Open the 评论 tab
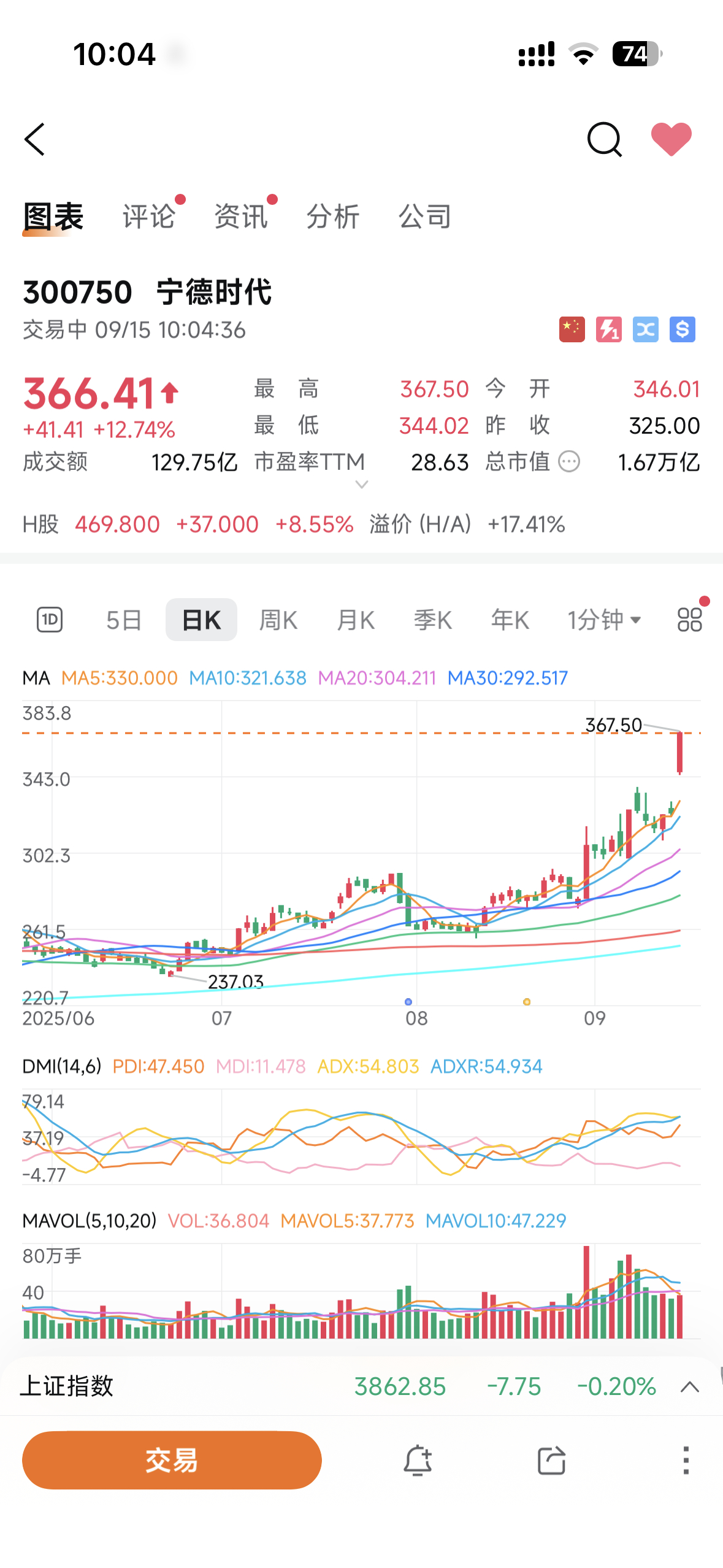The width and height of the screenshot is (723, 1568). [x=149, y=217]
